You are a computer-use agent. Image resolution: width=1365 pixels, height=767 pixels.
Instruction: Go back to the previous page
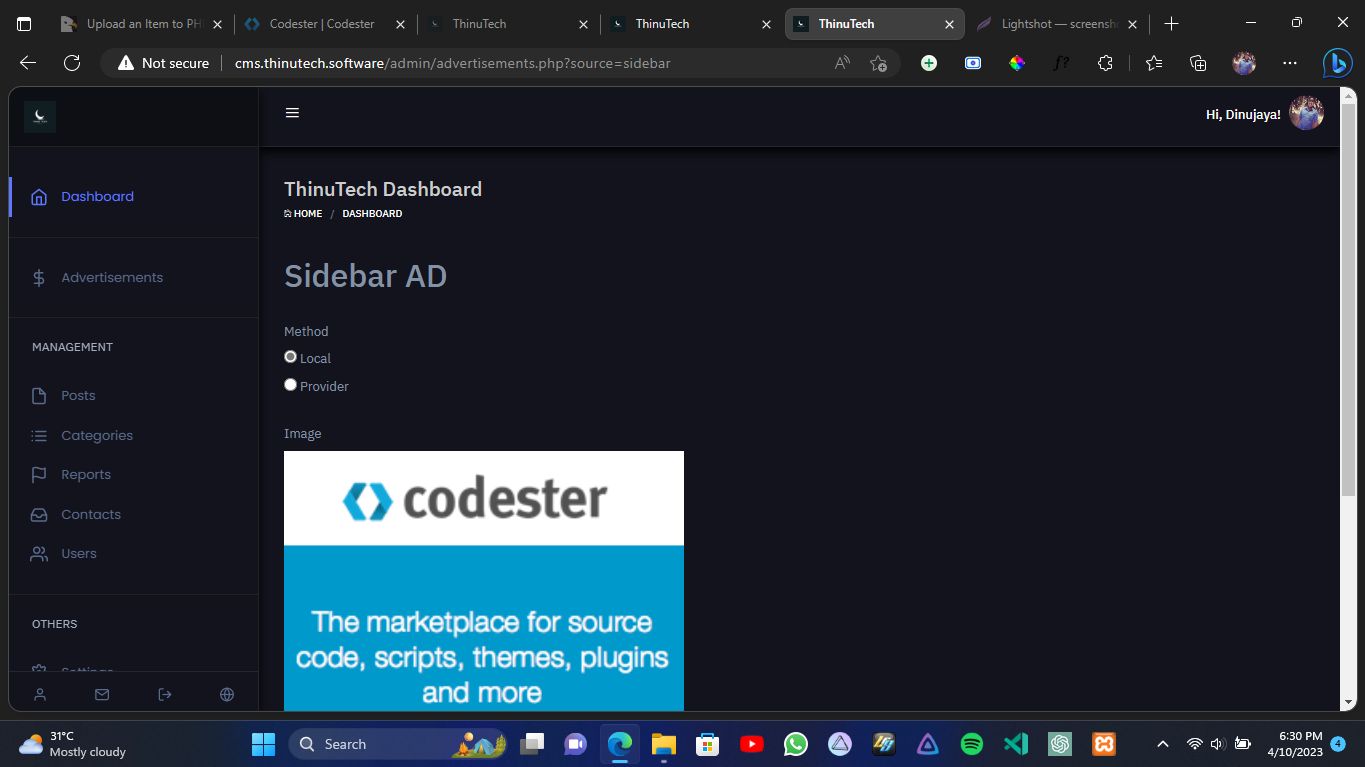click(28, 63)
